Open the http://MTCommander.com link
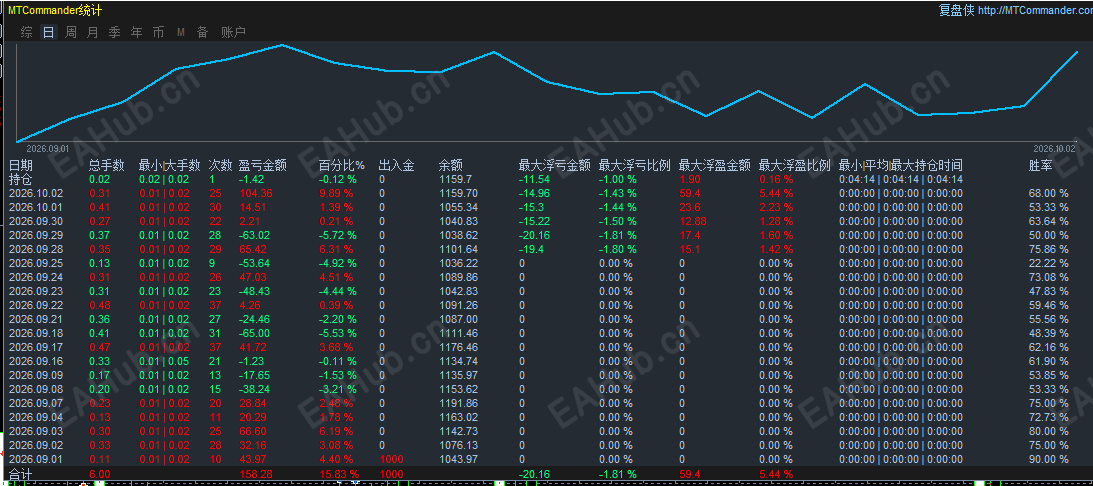Image resolution: width=1093 pixels, height=486 pixels. (1035, 10)
